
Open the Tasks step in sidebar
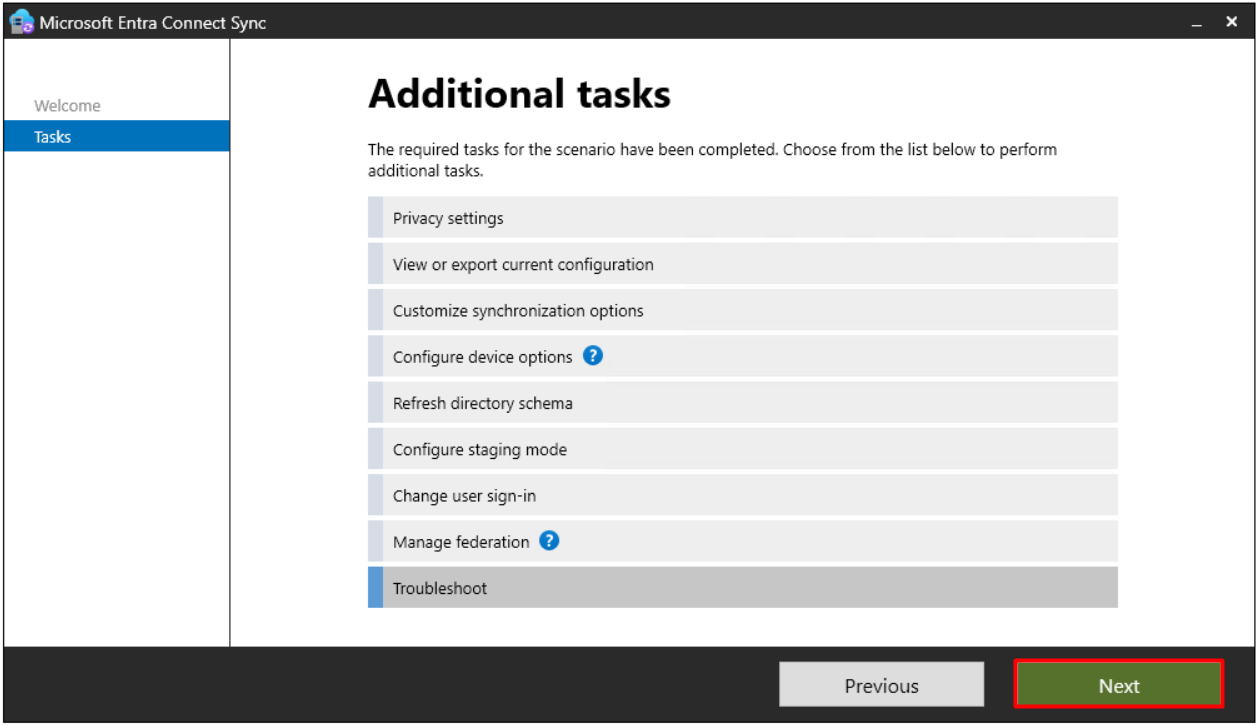[x=117, y=136]
